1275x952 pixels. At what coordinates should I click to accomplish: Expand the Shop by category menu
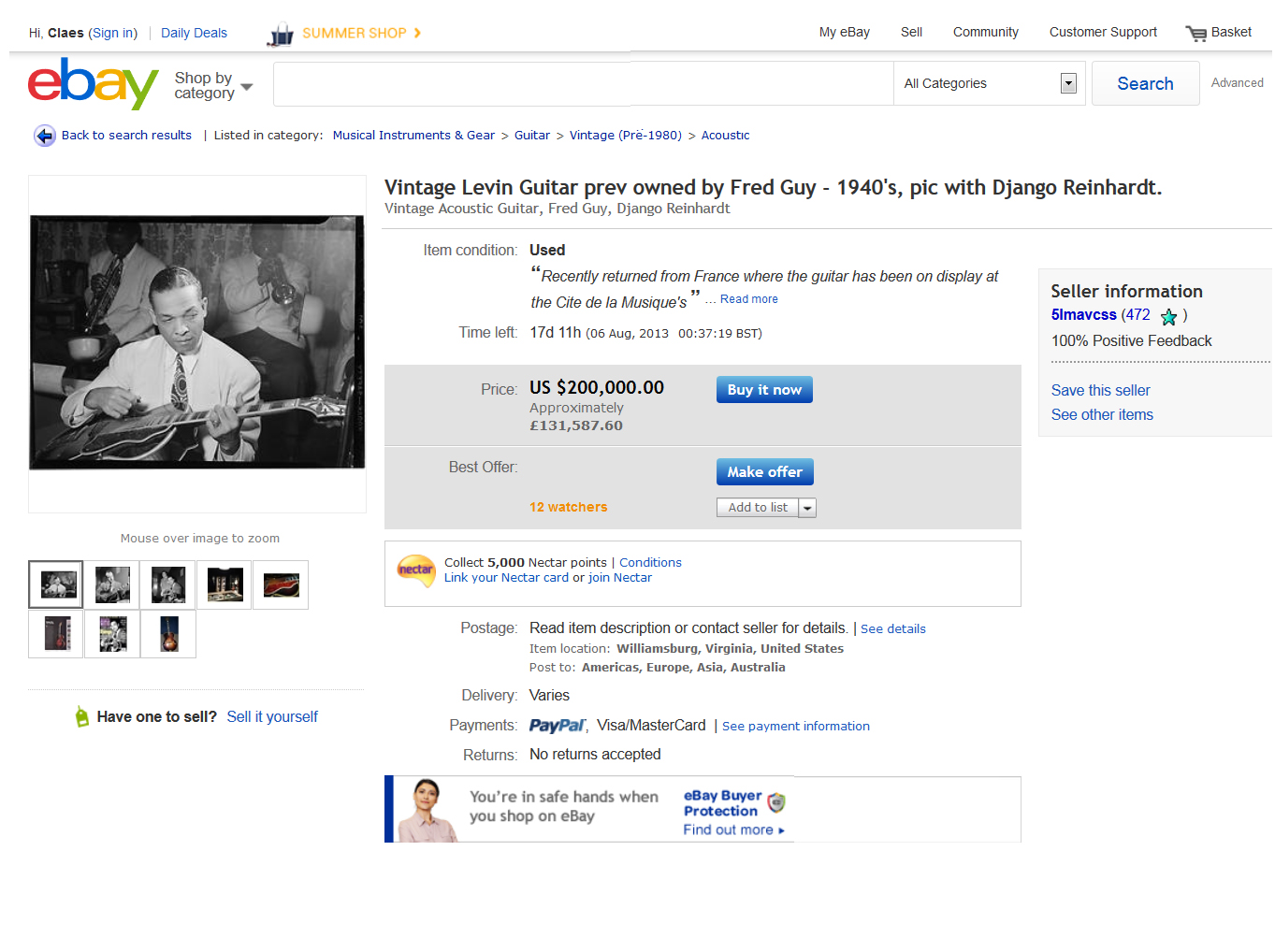pos(213,85)
